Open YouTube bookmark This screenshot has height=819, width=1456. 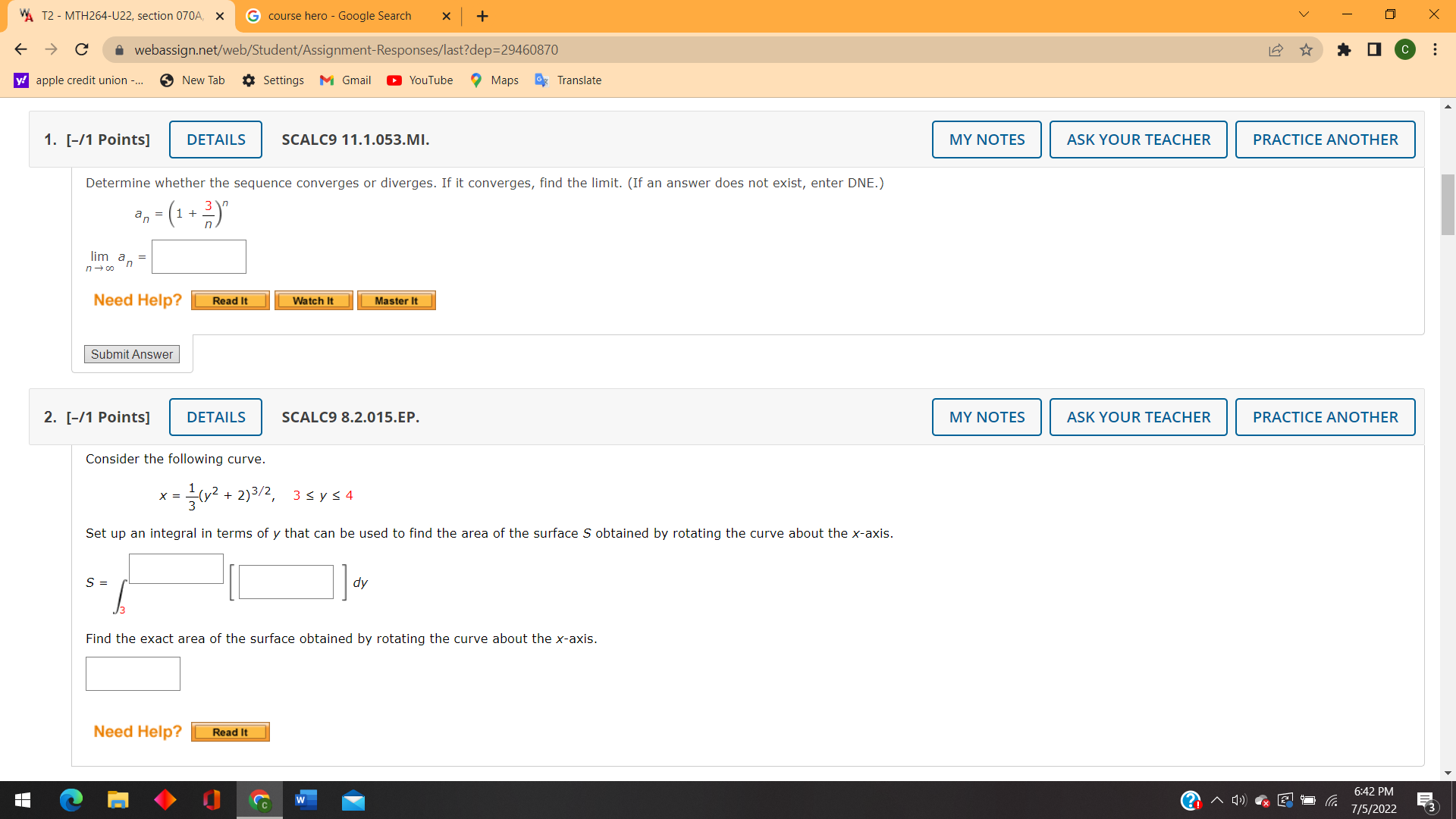click(x=419, y=80)
